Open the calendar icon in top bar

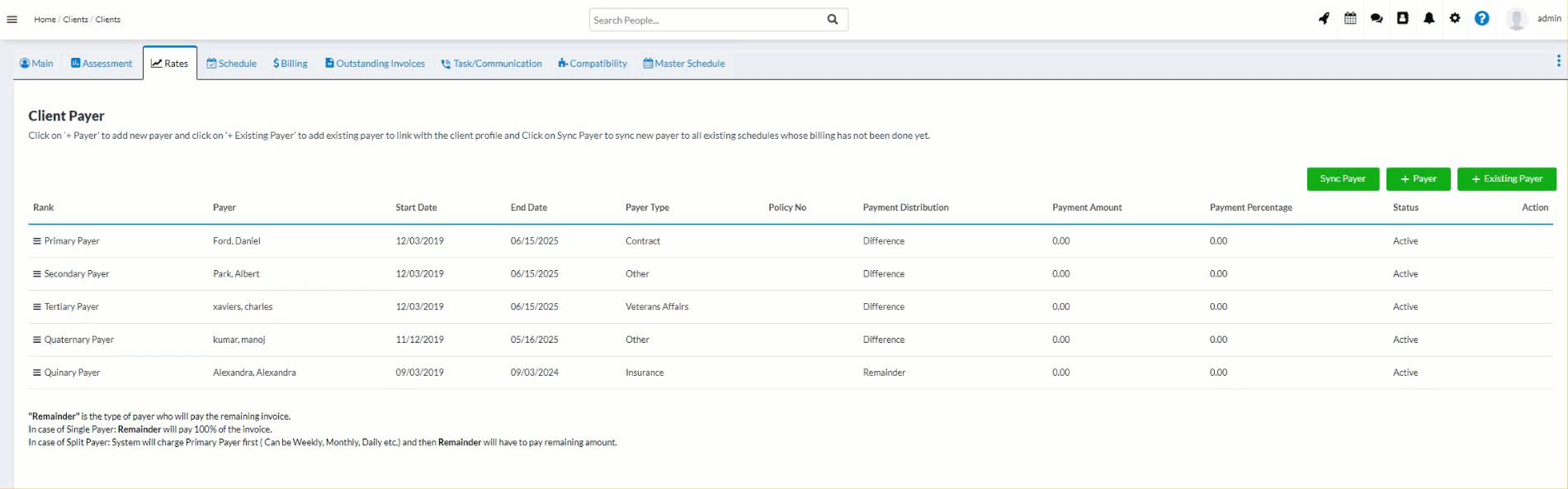[x=1350, y=18]
